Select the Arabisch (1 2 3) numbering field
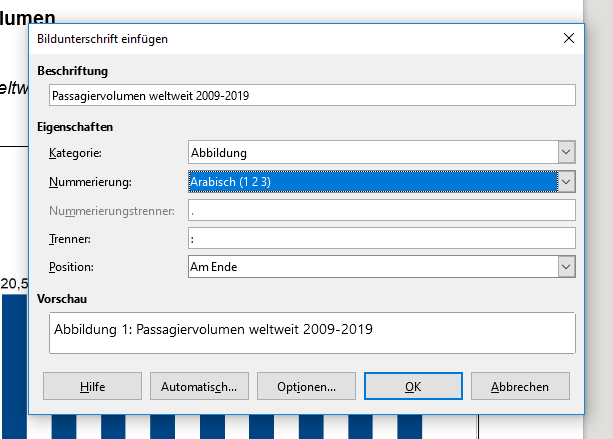The width and height of the screenshot is (613, 439). click(373, 181)
